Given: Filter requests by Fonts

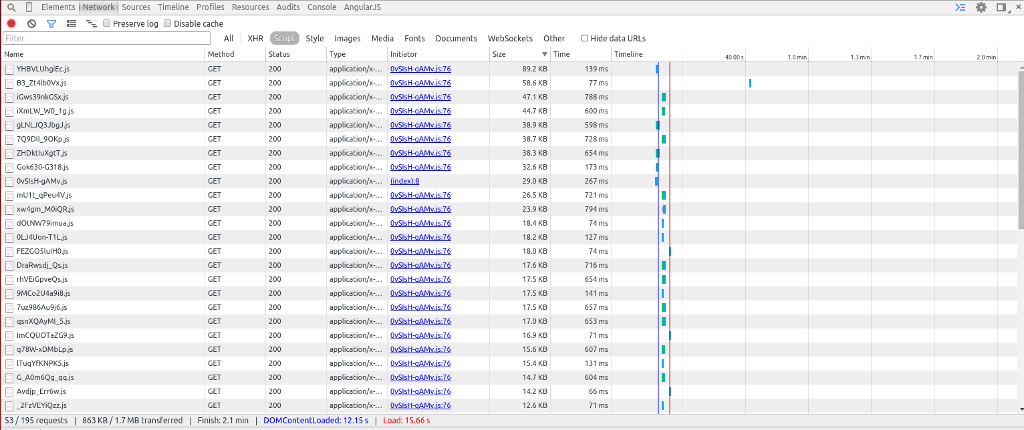Looking at the screenshot, I should [x=415, y=39].
